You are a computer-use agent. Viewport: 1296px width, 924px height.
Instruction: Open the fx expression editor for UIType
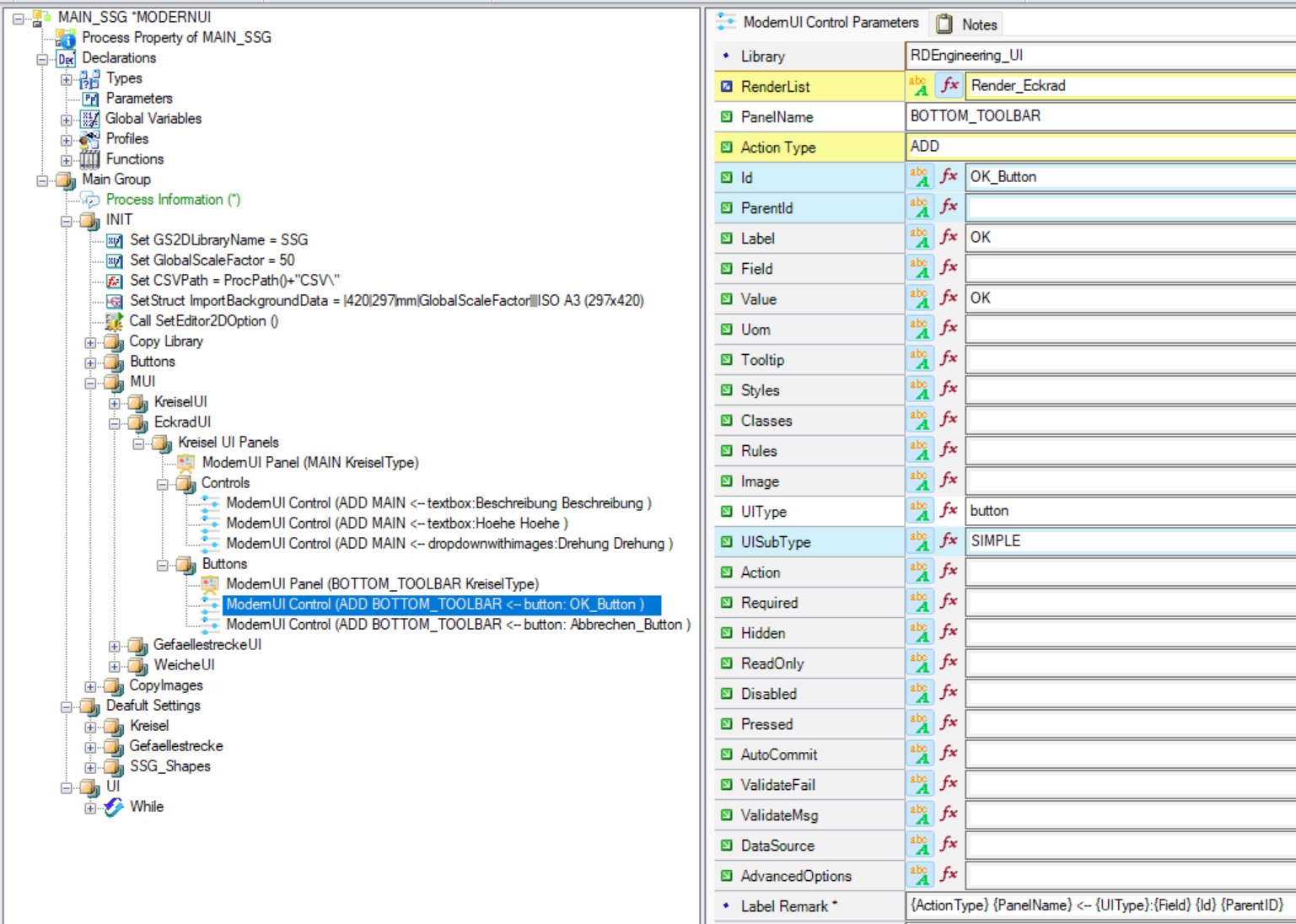pos(949,511)
